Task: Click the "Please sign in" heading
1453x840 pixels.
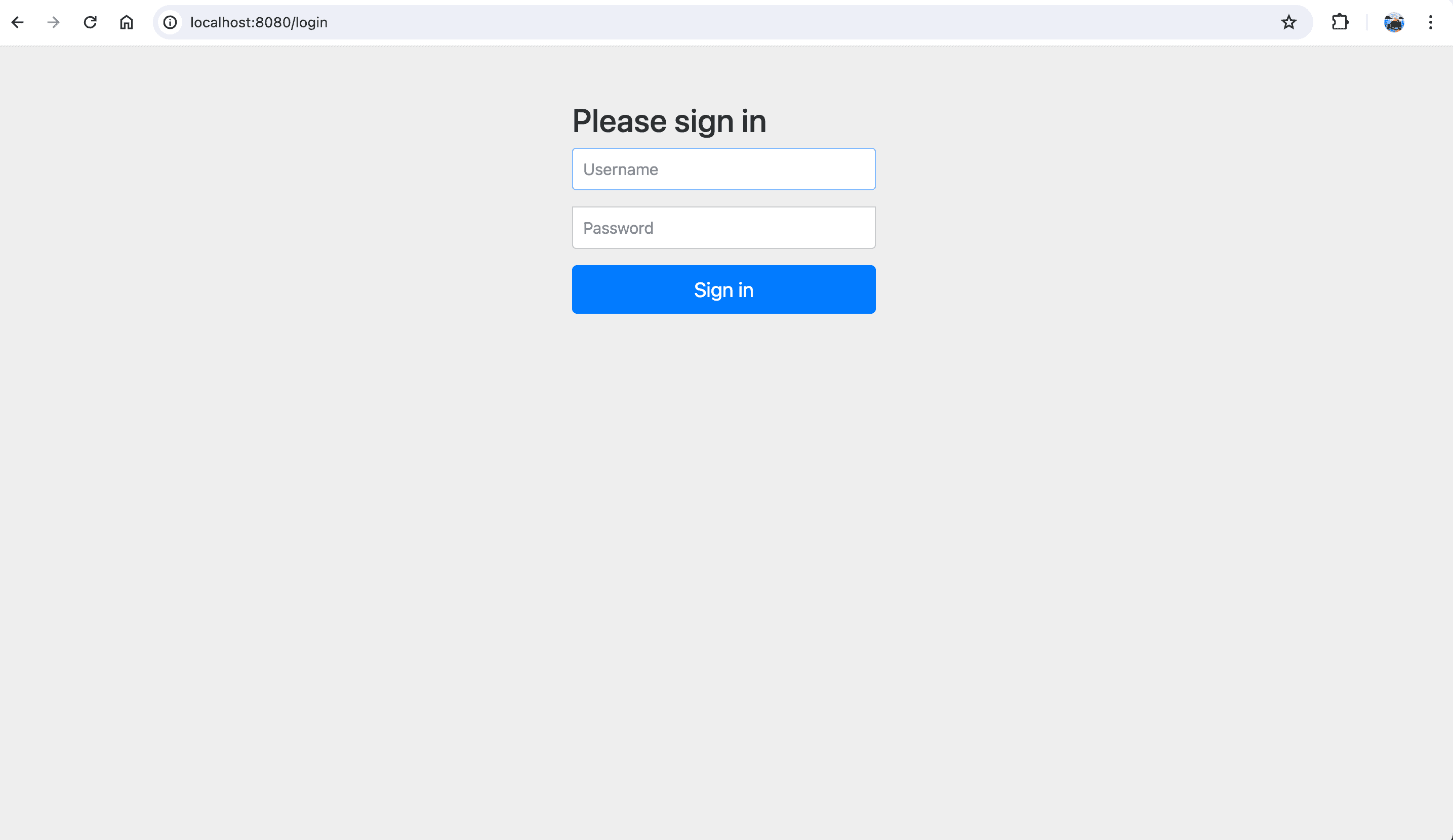Action: pyautogui.click(x=669, y=121)
